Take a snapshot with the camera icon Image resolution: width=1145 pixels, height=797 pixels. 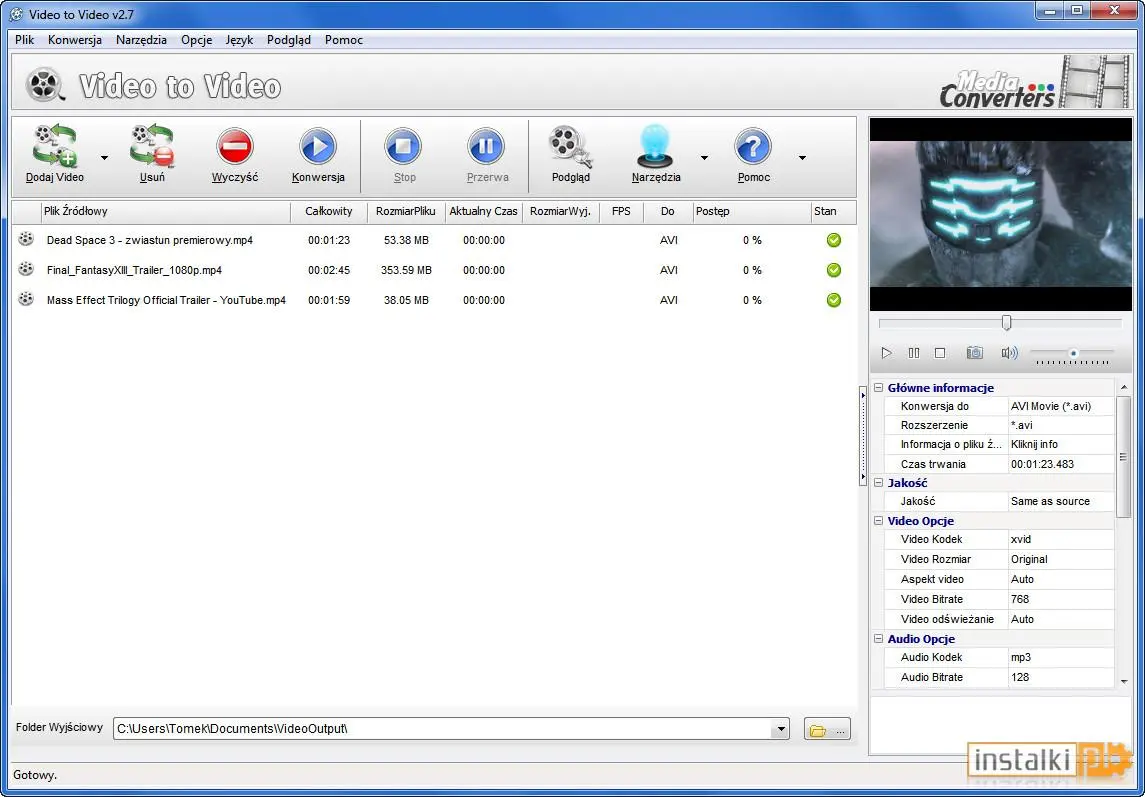[974, 353]
